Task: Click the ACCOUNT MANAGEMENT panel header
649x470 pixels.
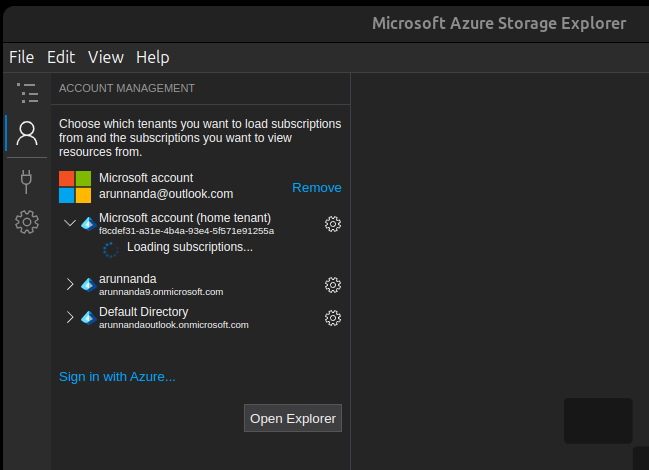Action: click(x=127, y=89)
